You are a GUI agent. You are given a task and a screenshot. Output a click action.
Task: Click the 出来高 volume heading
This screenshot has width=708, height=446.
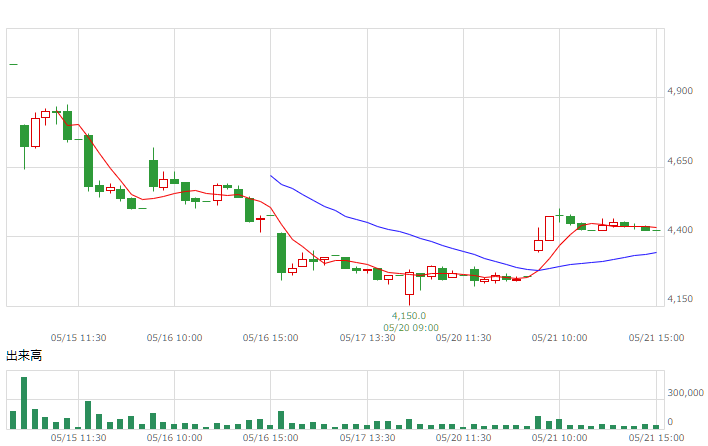24,356
